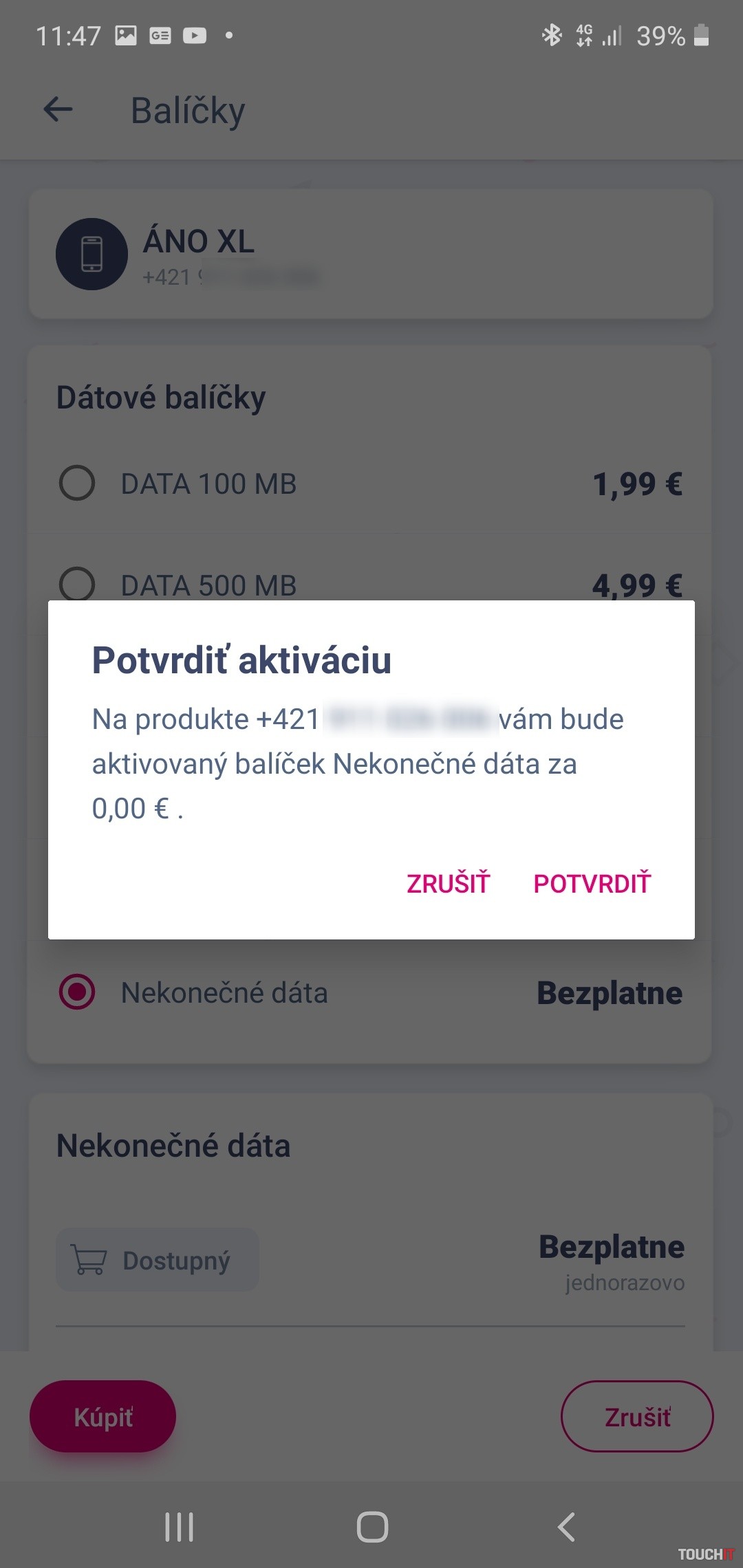Tap the Google News notification icon
743x1568 pixels.
point(160,35)
